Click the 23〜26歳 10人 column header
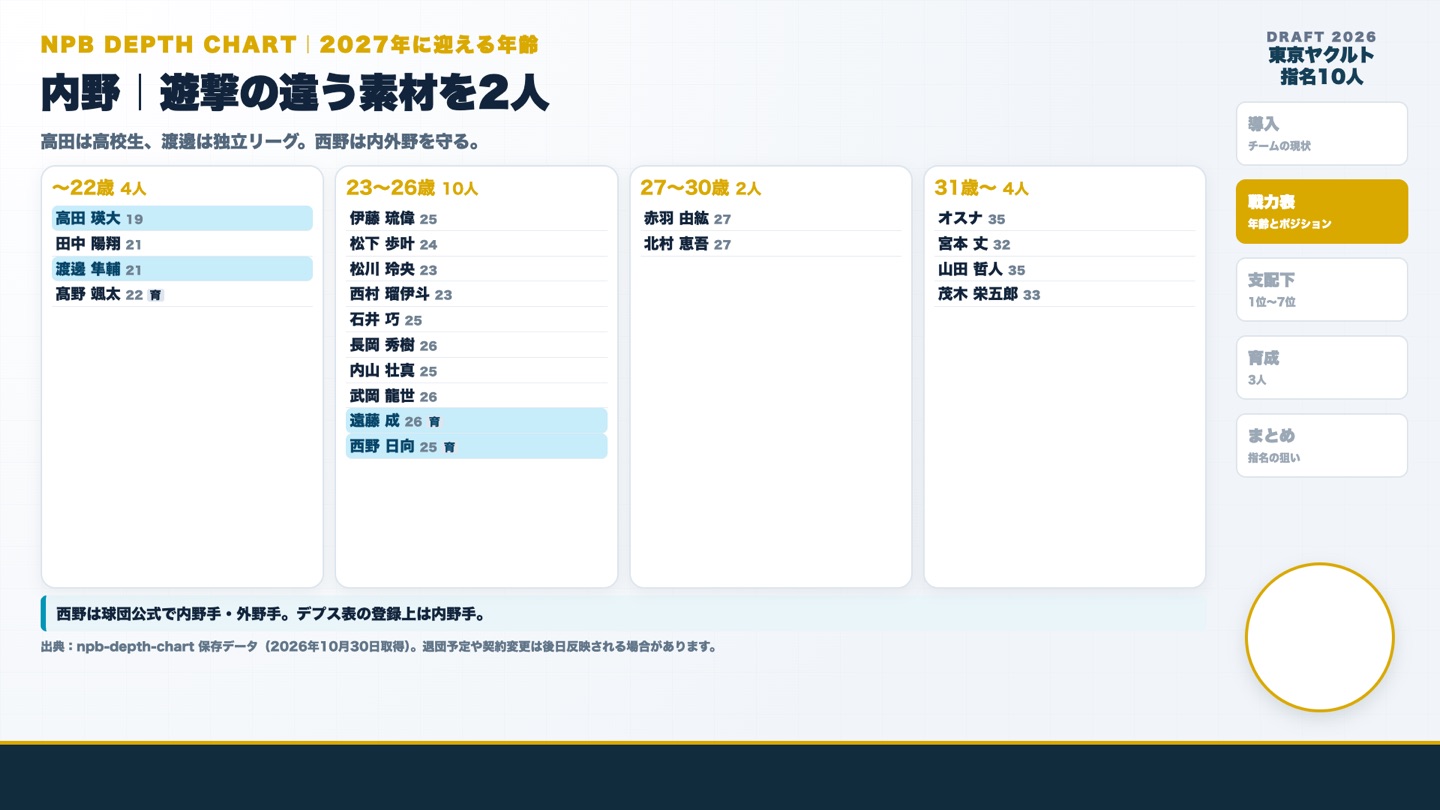Viewport: 1440px width, 810px height. coord(412,188)
